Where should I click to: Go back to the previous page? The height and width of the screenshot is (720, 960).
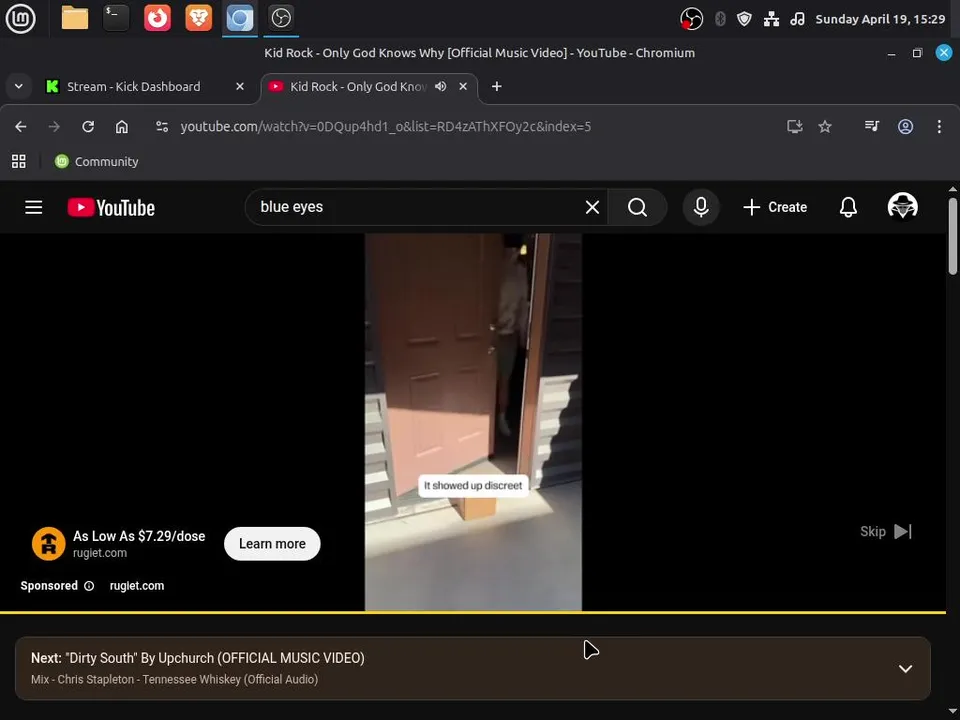[21, 127]
